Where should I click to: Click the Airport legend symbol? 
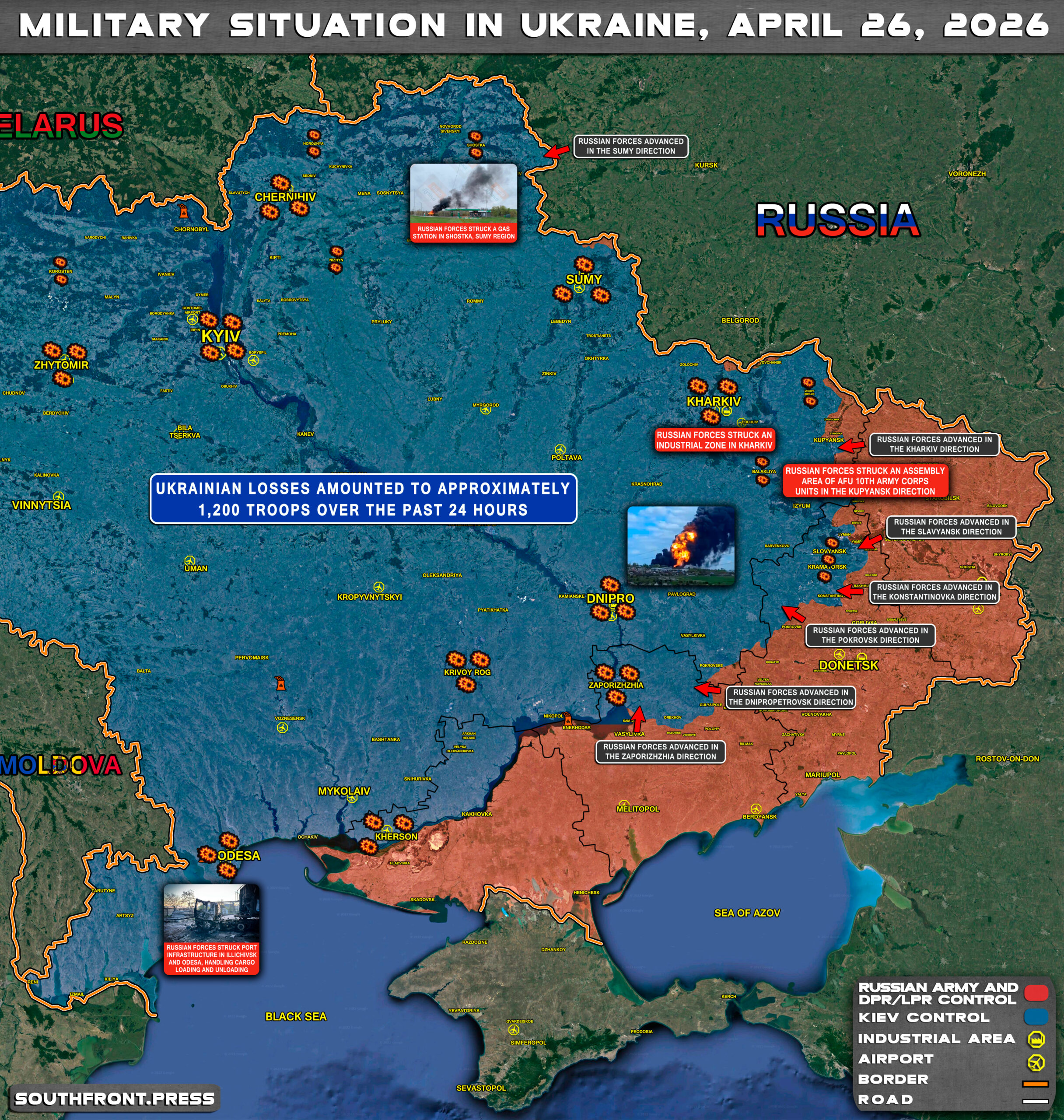(x=1036, y=1062)
